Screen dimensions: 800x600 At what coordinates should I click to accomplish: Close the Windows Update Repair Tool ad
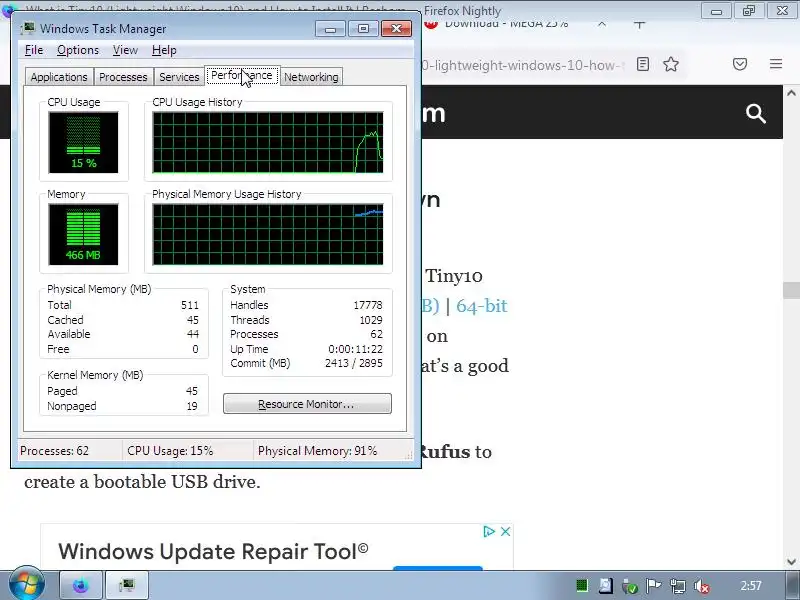coord(505,532)
